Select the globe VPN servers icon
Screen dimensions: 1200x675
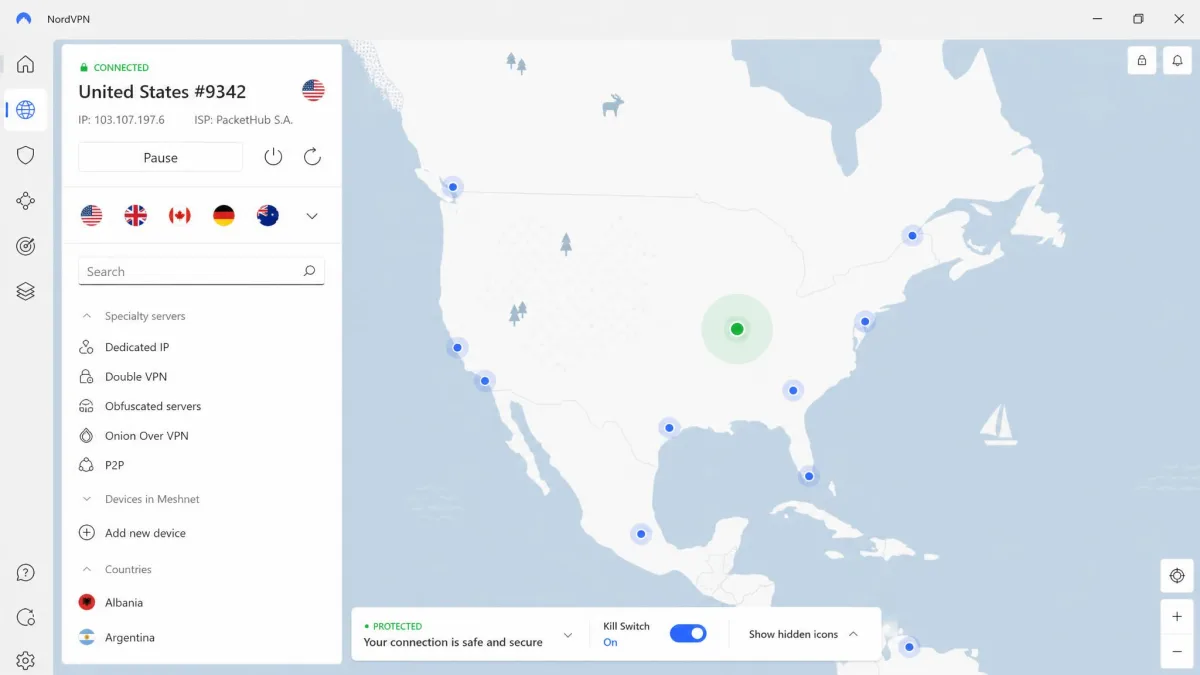(26, 110)
